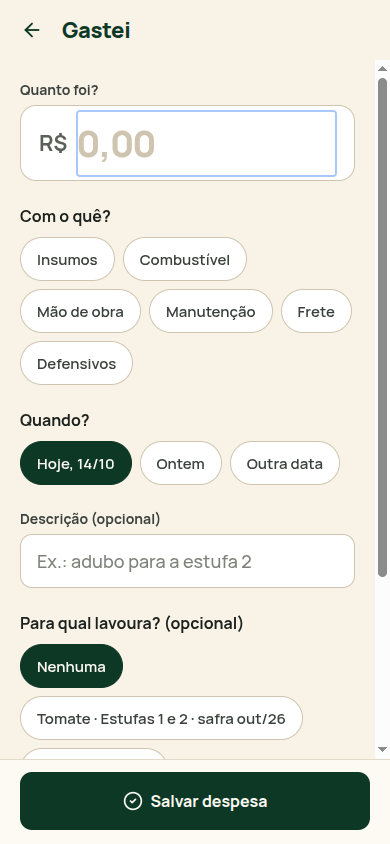Viewport: 390px width, 844px height.
Task: Select the Defensivos category
Action: tap(76, 363)
